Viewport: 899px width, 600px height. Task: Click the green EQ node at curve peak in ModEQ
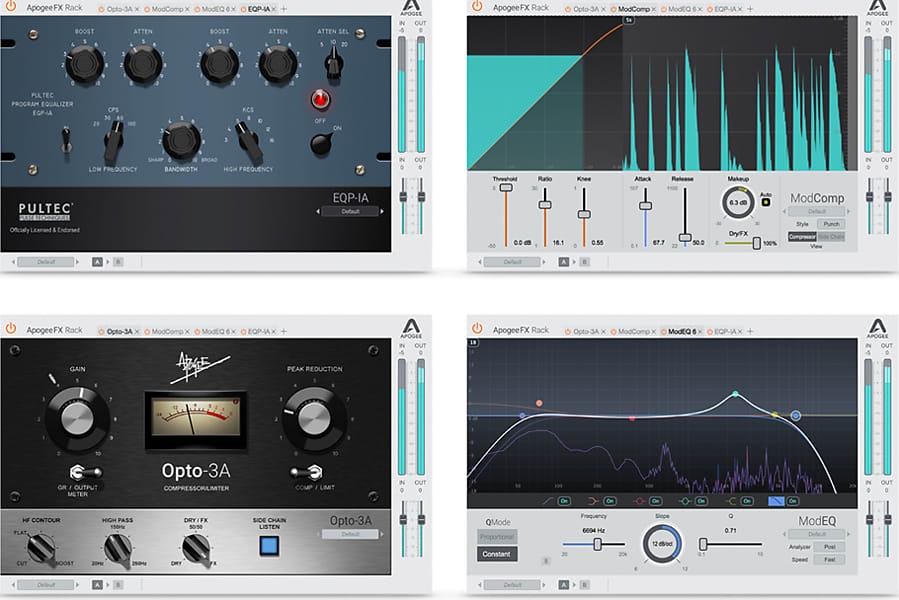tap(736, 394)
